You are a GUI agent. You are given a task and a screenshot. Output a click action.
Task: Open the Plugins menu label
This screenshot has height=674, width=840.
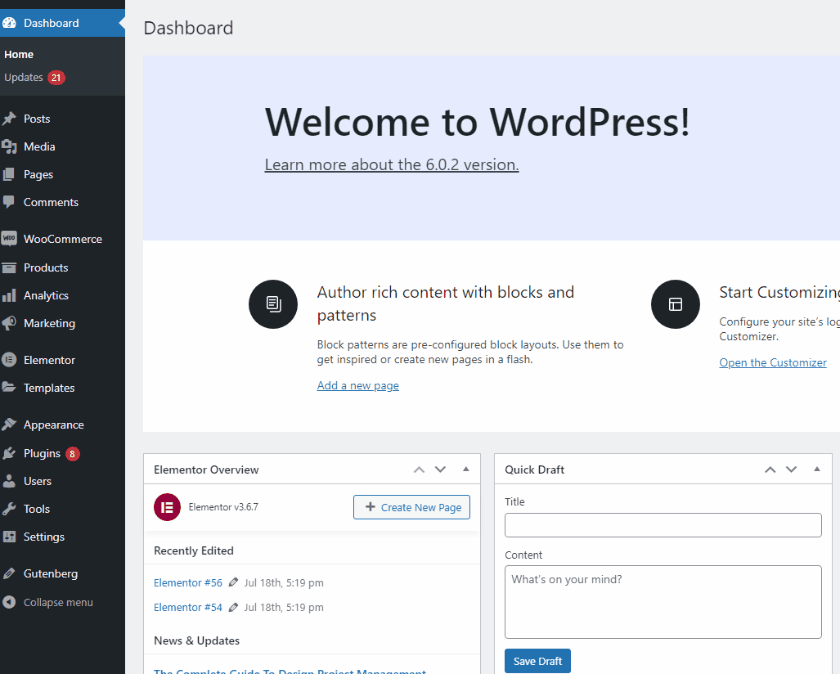[42, 453]
